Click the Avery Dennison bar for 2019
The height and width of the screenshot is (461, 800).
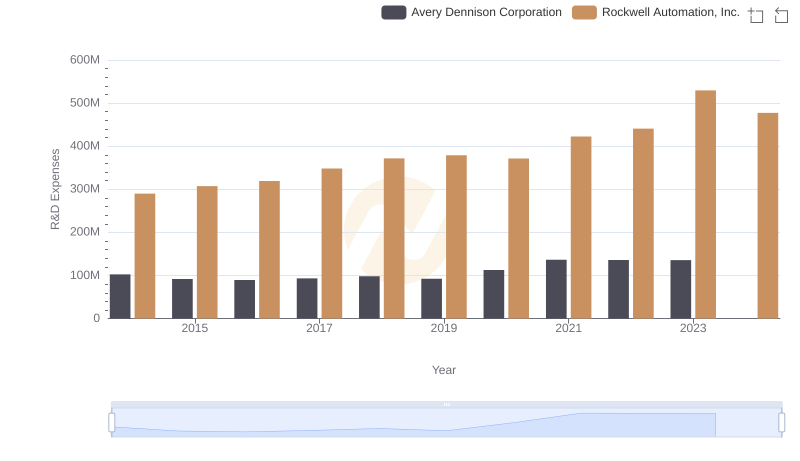[432, 298]
